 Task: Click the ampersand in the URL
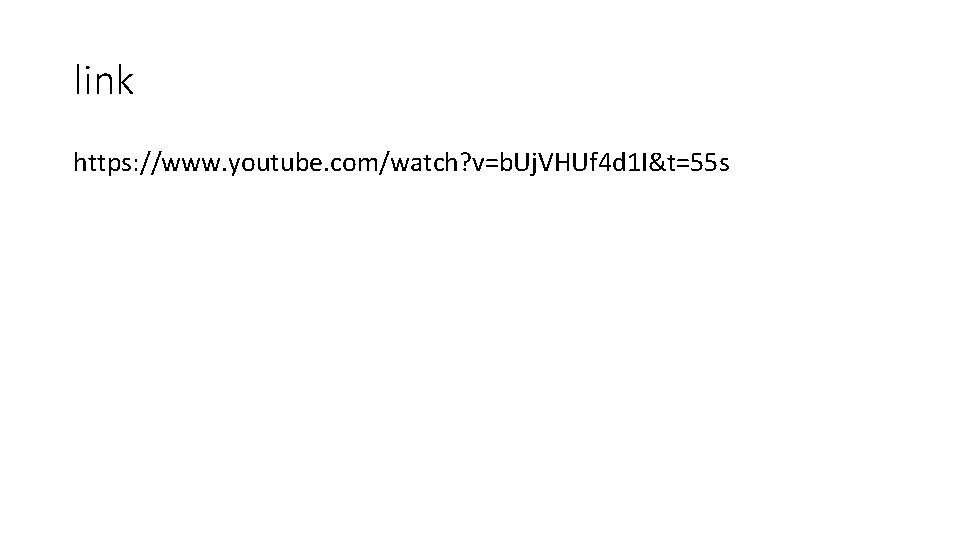(657, 163)
